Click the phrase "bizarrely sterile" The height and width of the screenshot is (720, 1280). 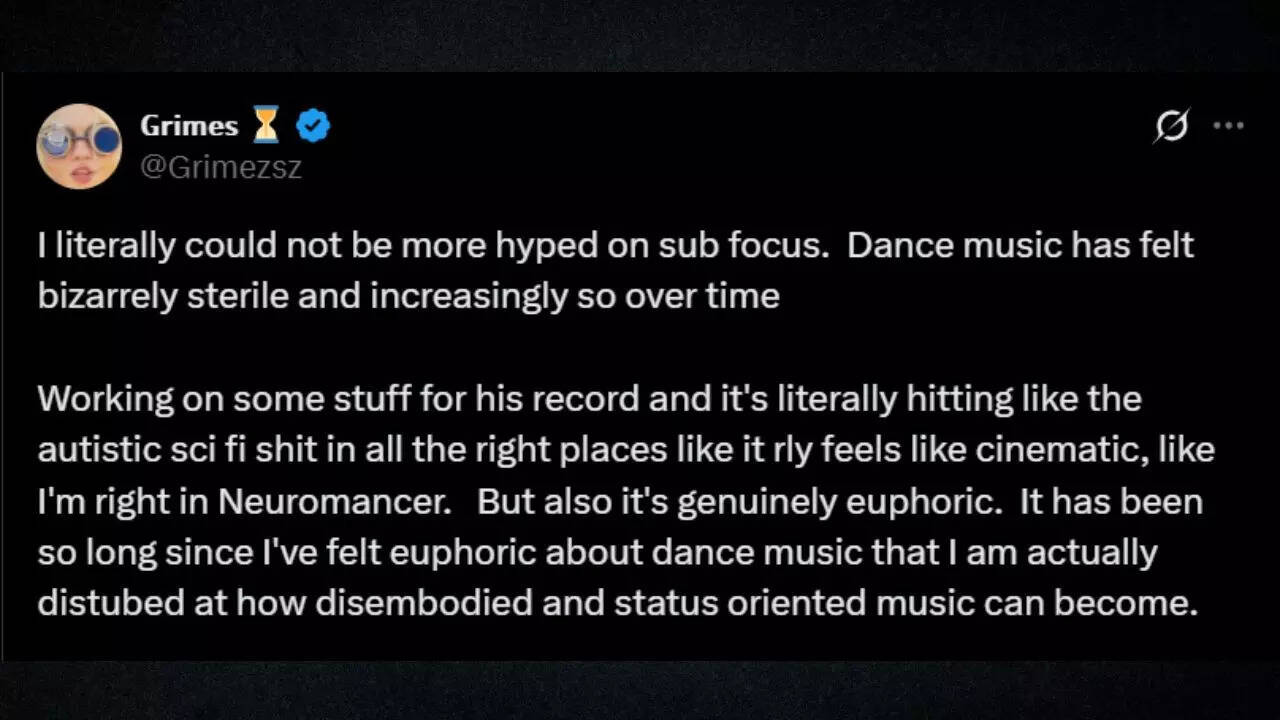coord(162,297)
